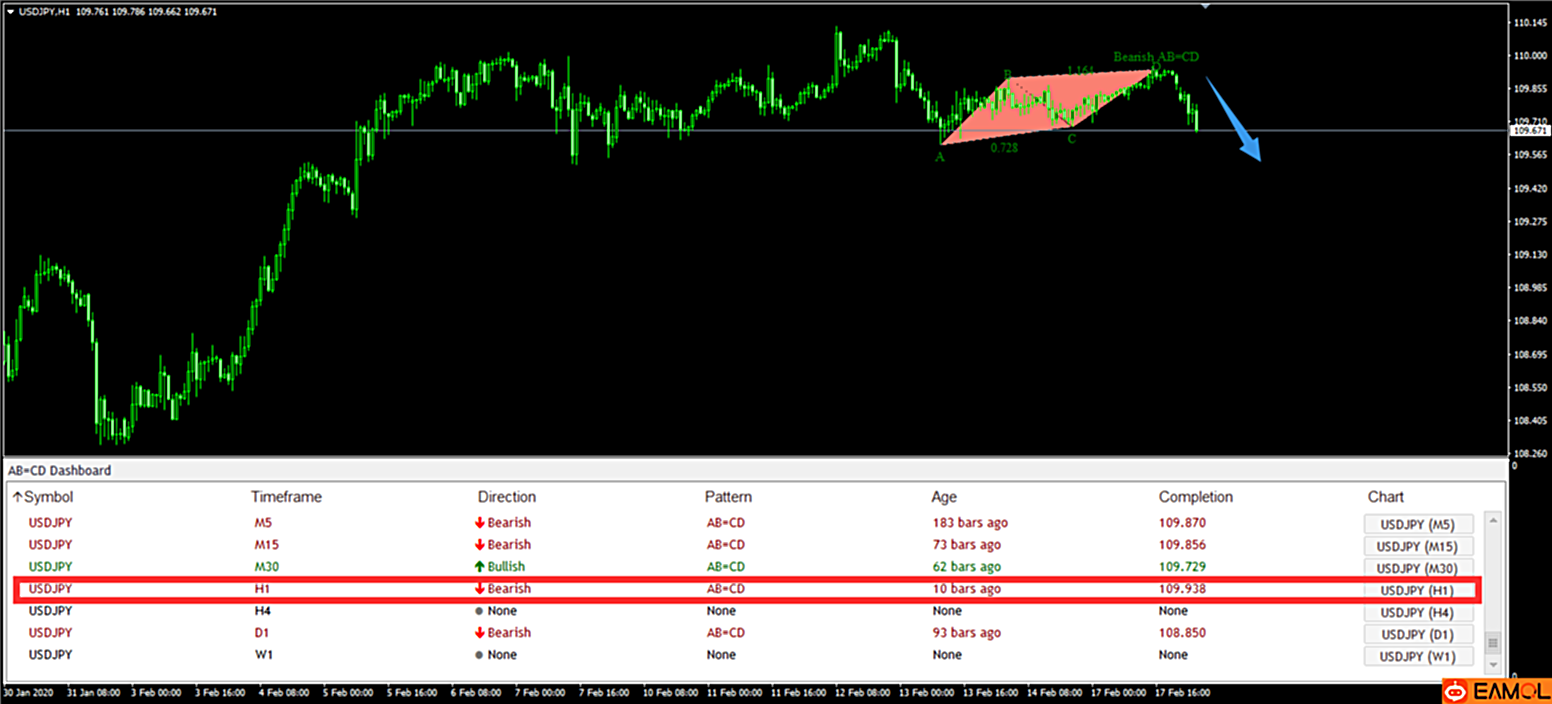This screenshot has width=1552, height=704.
Task: Click the red bearish arrow in M5 row
Action: [x=480, y=523]
